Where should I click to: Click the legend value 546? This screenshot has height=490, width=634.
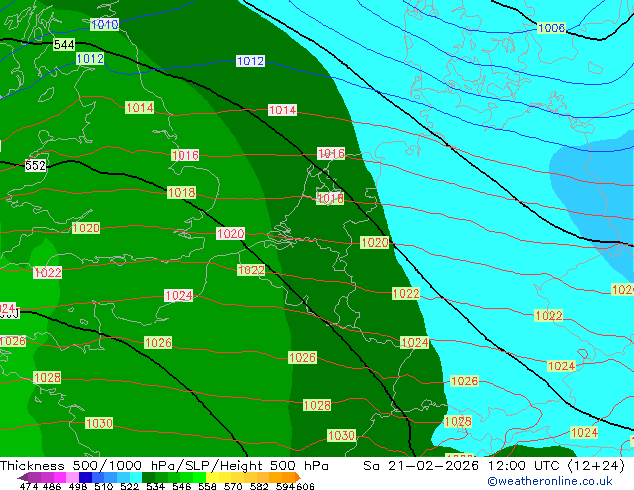[x=182, y=486]
